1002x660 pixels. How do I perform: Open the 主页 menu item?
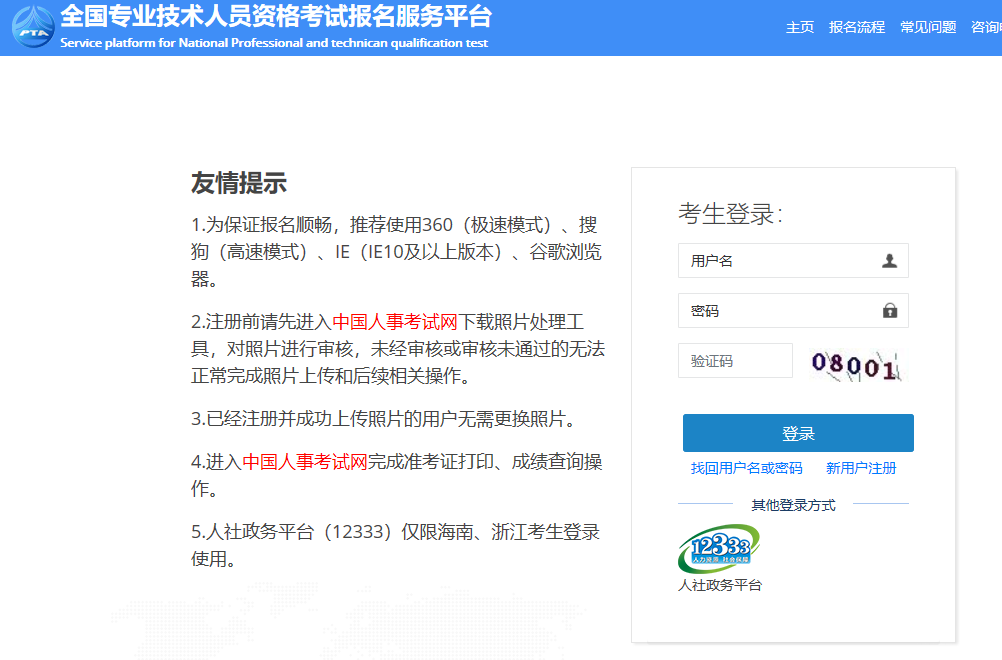tap(800, 28)
